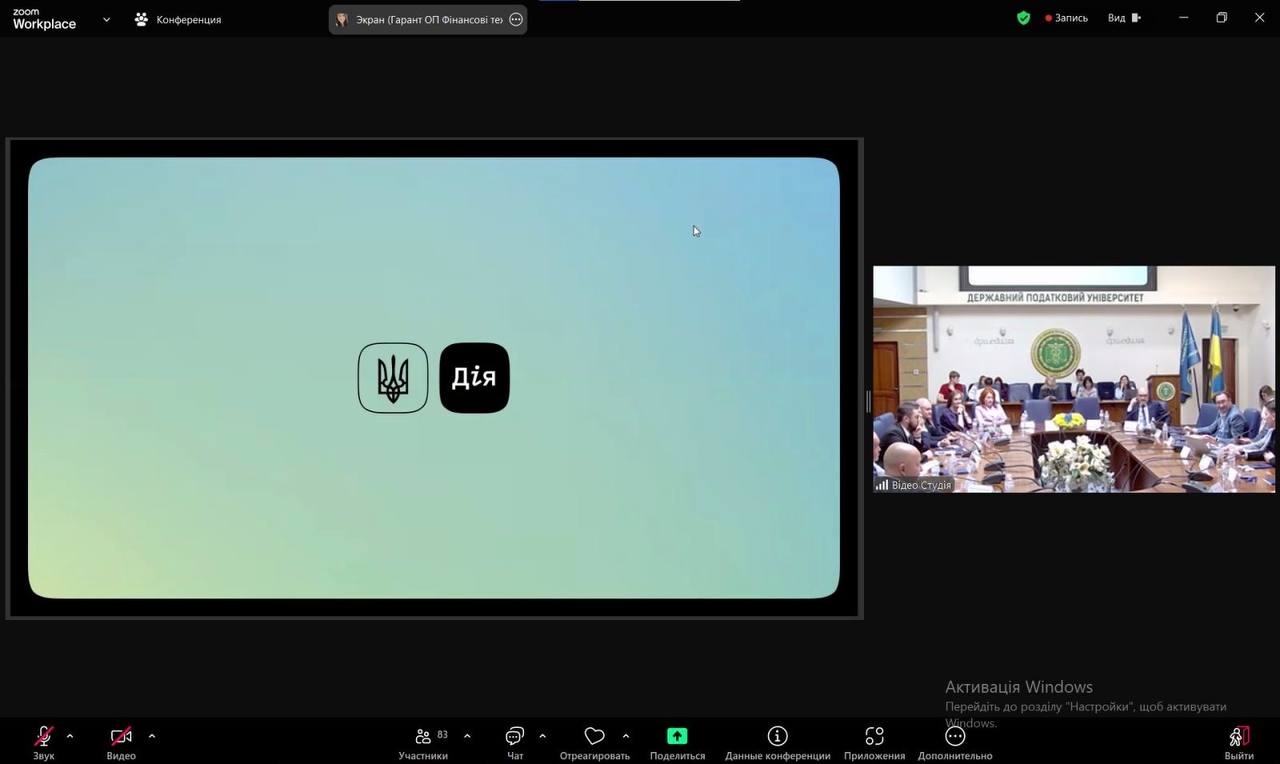This screenshot has height=764, width=1280.
Task: Click the green encryption shield icon
Action: (1023, 18)
